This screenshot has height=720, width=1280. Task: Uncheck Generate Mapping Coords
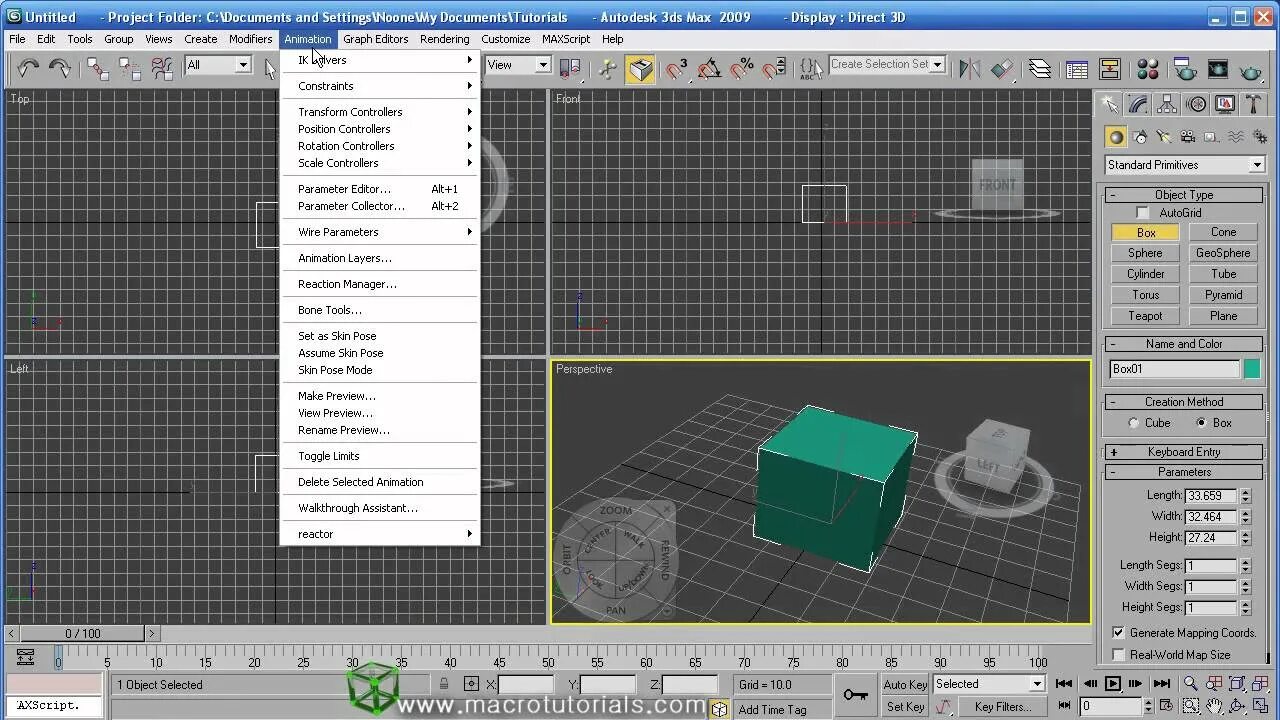1118,632
